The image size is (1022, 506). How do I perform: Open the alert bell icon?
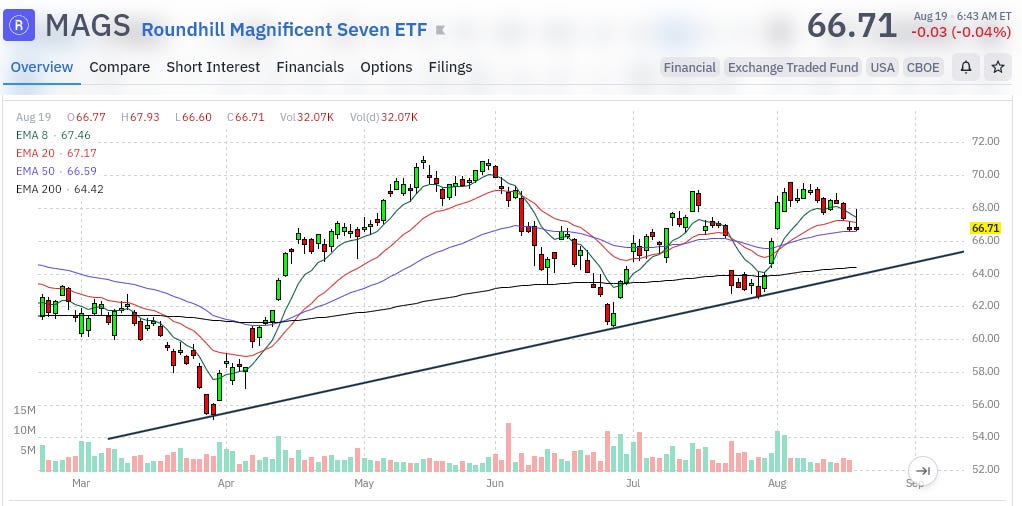[x=966, y=67]
